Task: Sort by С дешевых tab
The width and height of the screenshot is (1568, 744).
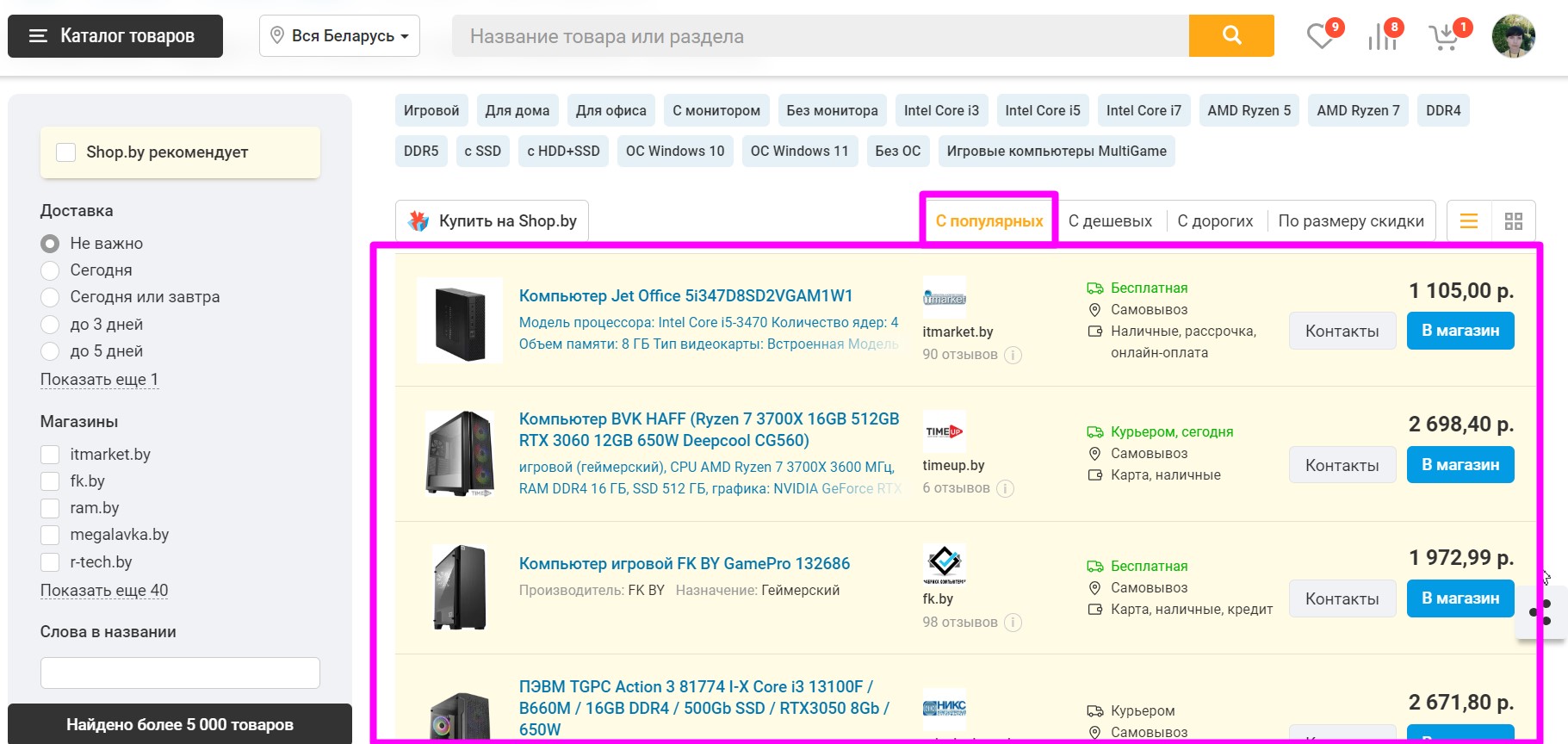Action: 1110,221
